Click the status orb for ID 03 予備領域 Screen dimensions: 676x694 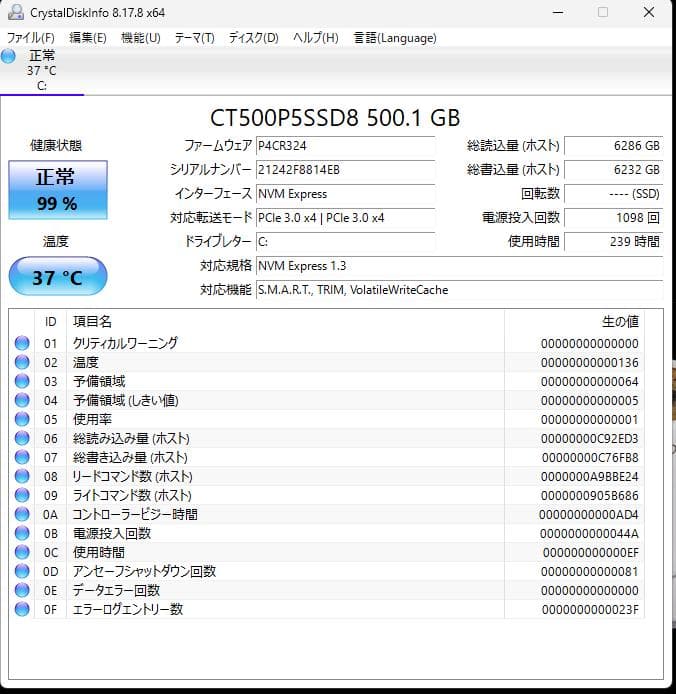click(22, 381)
